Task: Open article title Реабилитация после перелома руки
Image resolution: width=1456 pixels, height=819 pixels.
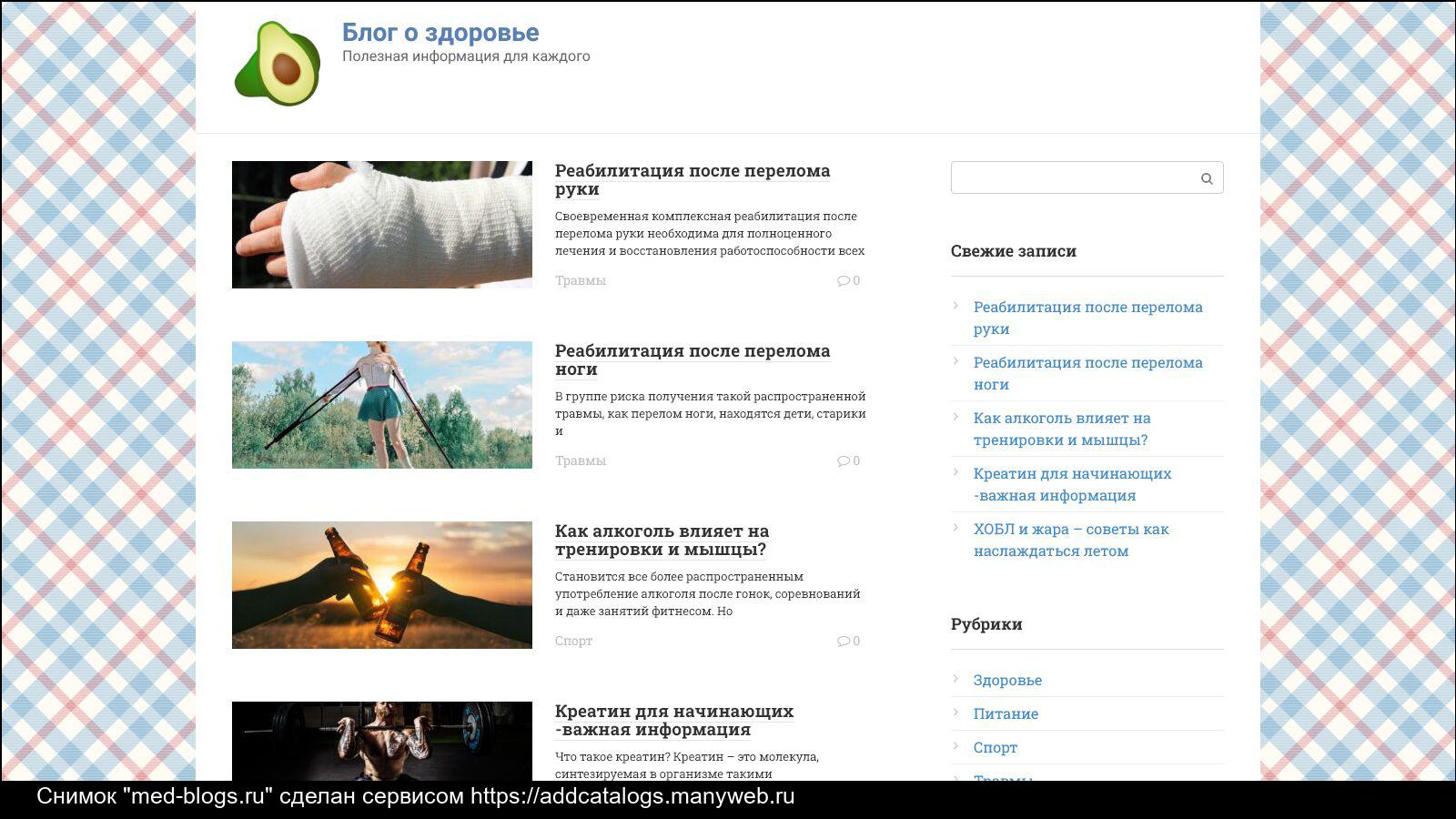Action: (693, 179)
